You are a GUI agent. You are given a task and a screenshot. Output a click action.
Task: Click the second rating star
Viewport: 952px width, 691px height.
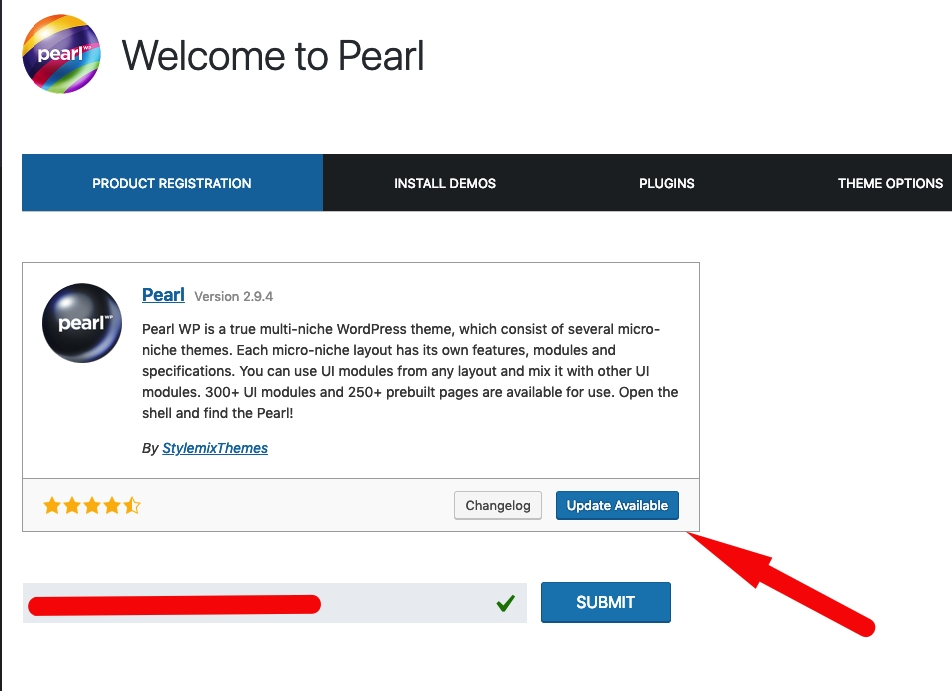coord(72,506)
